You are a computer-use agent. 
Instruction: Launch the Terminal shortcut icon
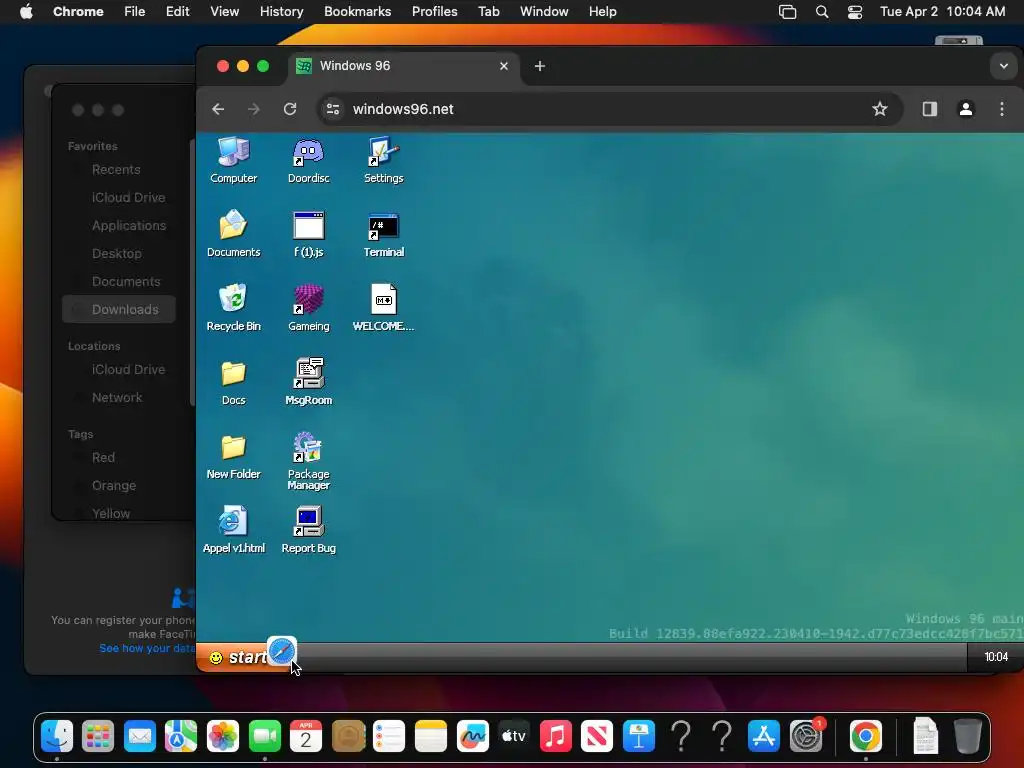pyautogui.click(x=383, y=234)
